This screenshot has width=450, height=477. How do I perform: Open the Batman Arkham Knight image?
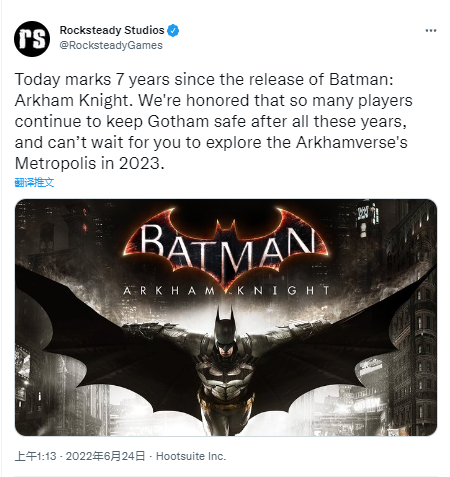tap(226, 317)
